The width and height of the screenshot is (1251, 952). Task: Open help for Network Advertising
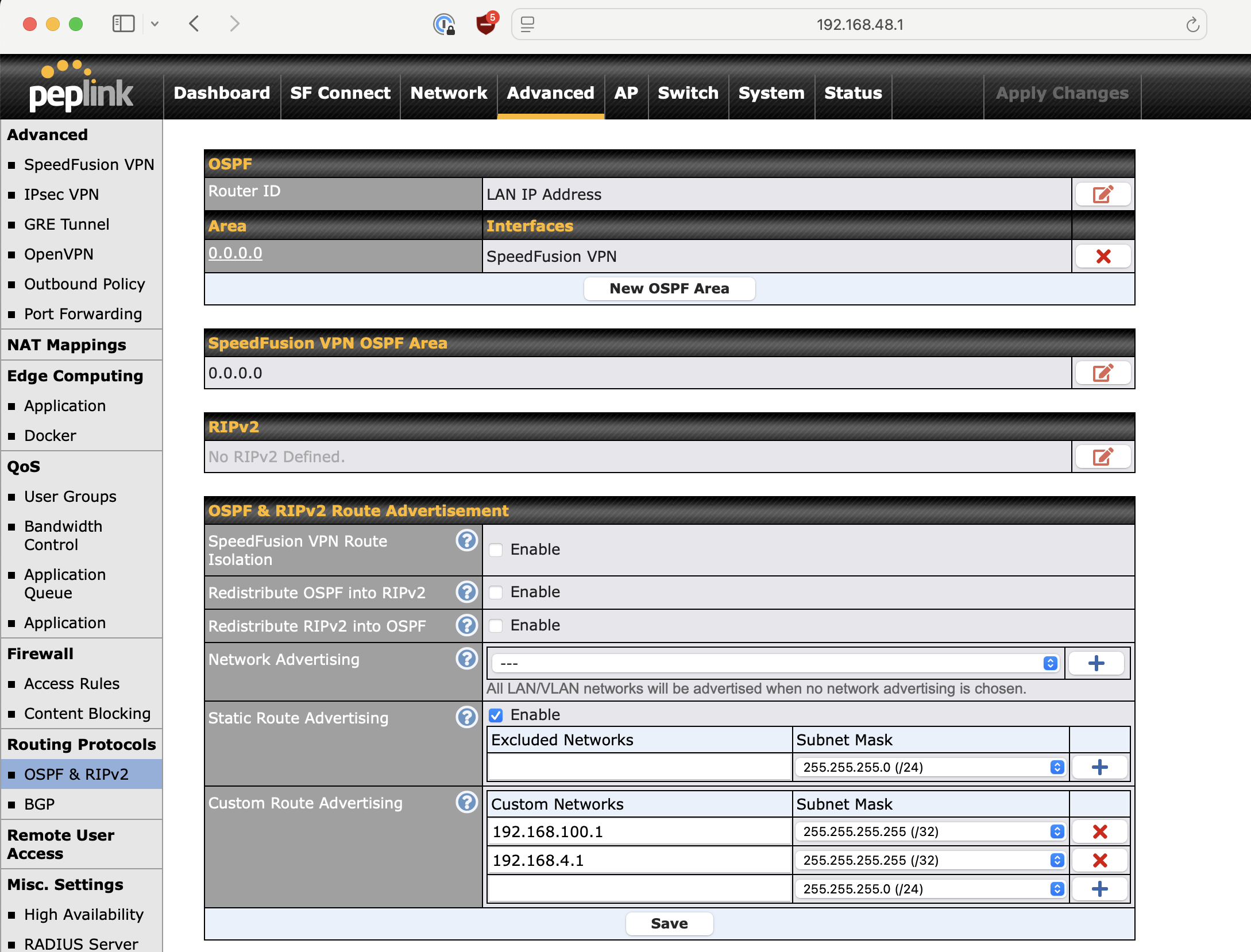(x=466, y=659)
